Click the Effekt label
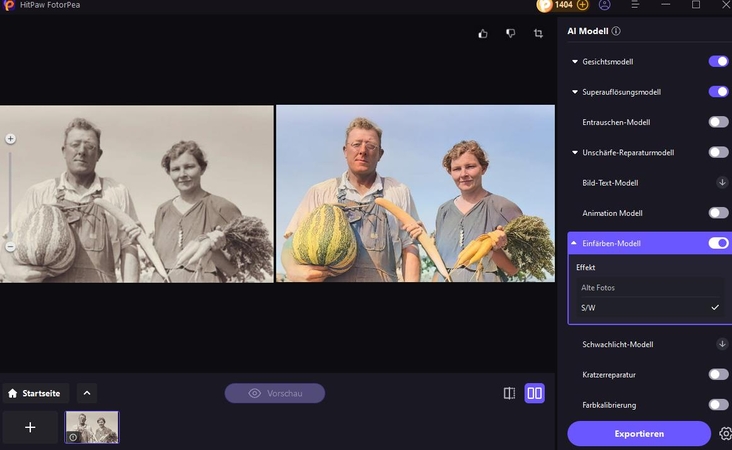Image resolution: width=732 pixels, height=450 pixels. tap(585, 267)
